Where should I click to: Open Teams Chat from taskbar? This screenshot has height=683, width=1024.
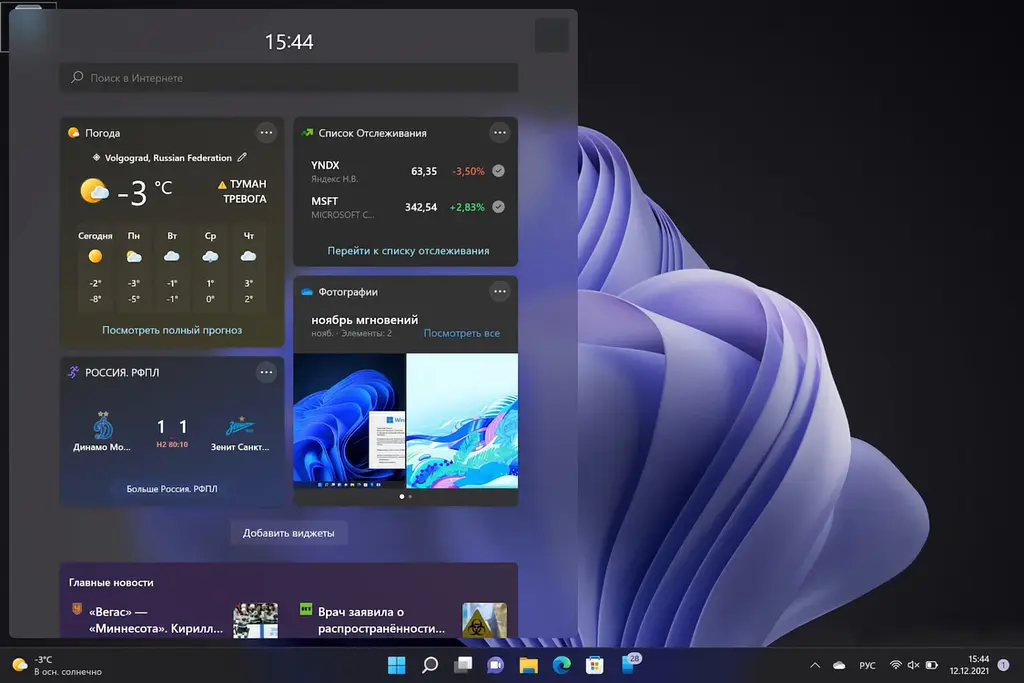[x=496, y=665]
